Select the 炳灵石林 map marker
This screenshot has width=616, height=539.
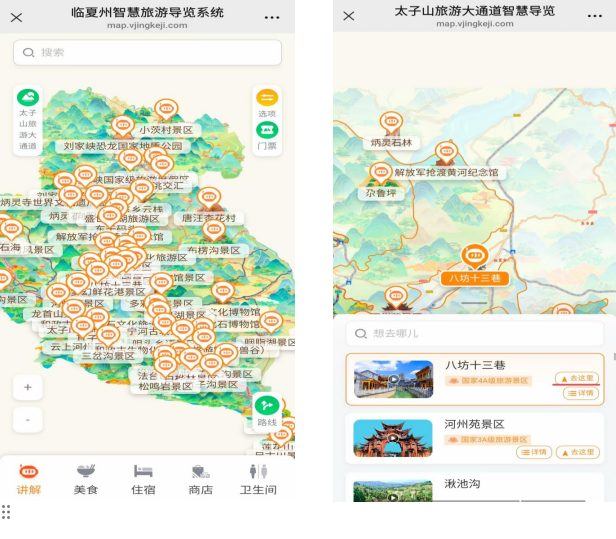point(391,123)
